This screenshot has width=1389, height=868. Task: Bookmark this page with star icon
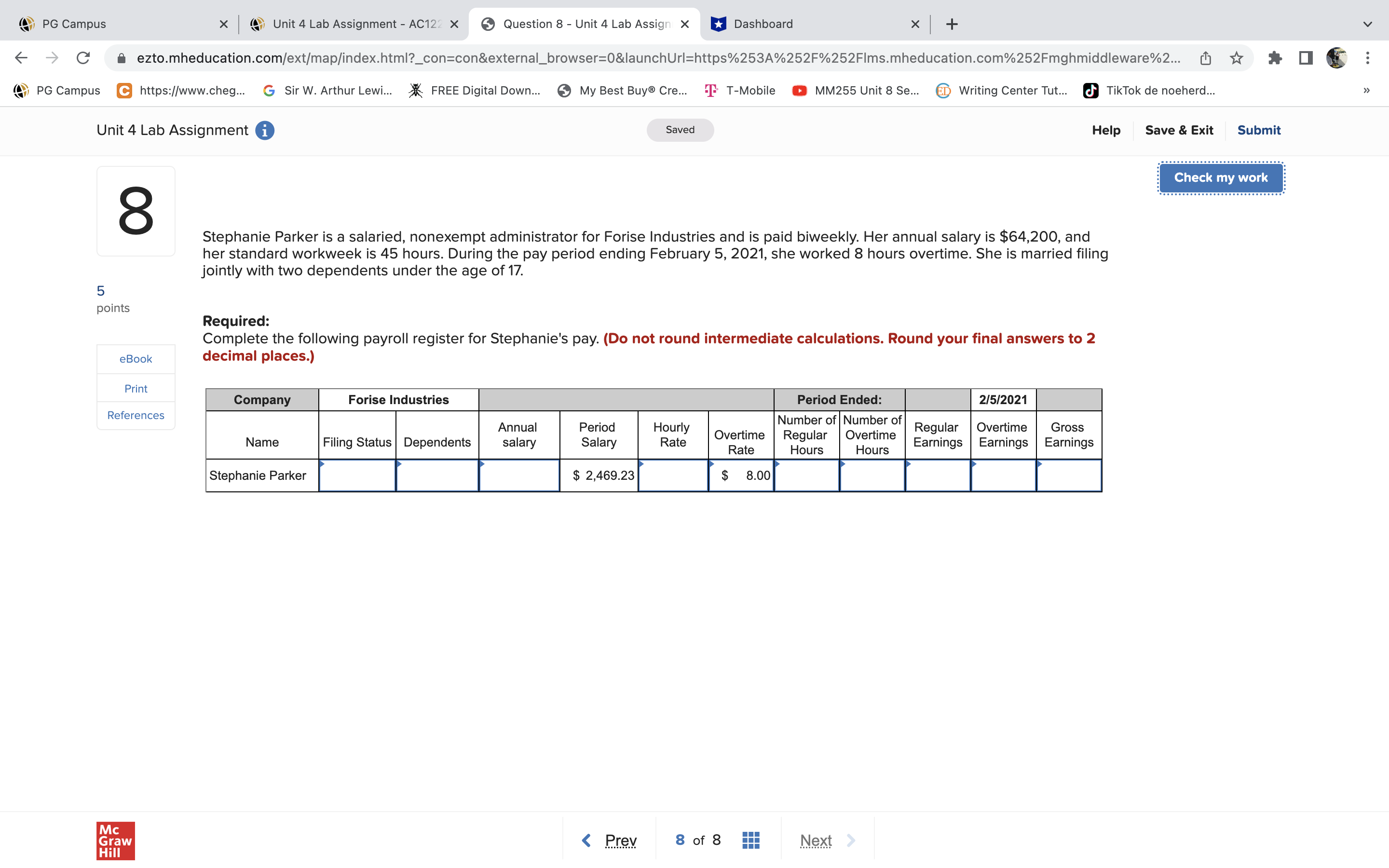1236,58
